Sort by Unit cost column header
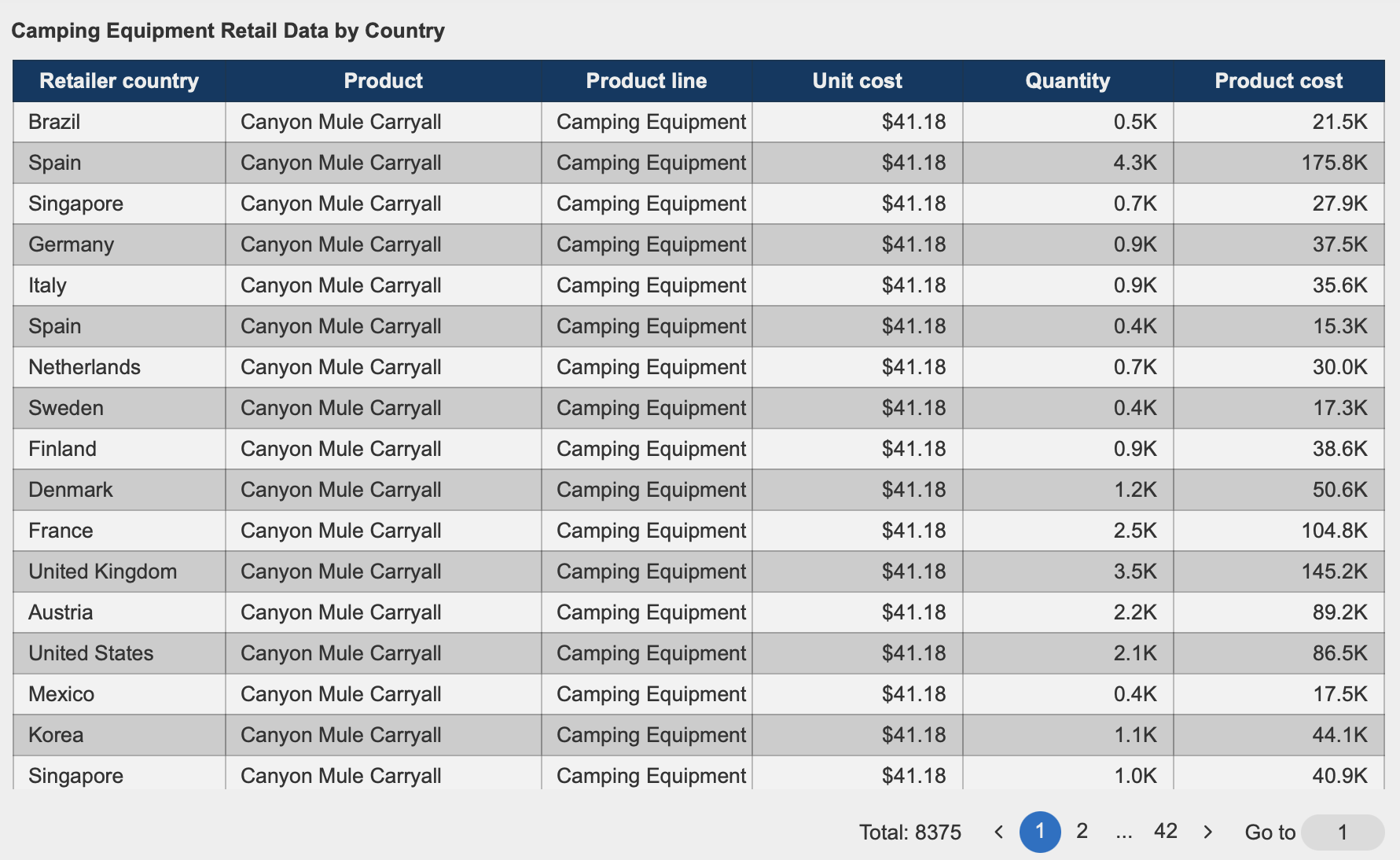This screenshot has width=1400, height=860. pos(857,81)
